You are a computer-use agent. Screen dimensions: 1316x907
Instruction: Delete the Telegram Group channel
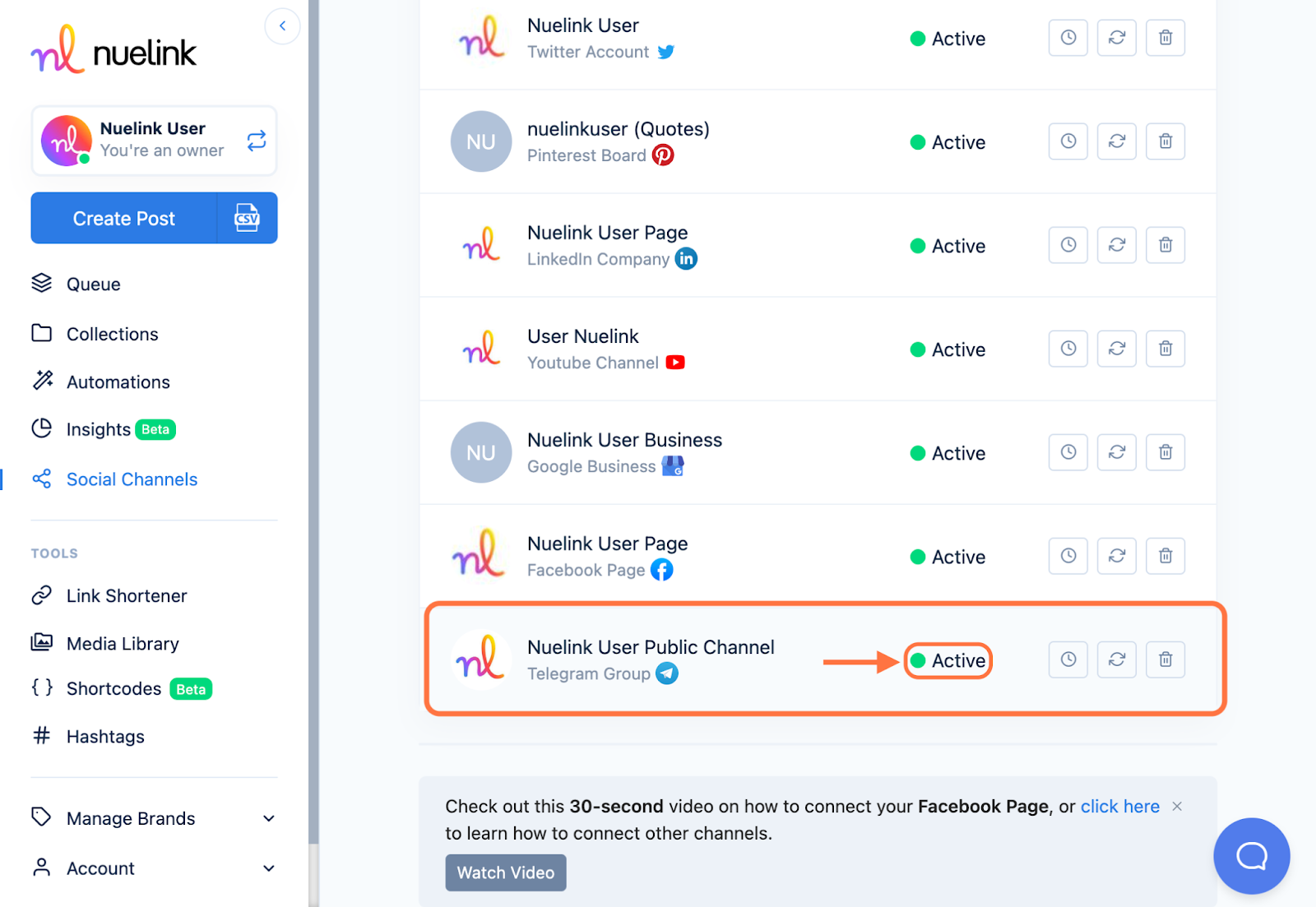coord(1165,659)
